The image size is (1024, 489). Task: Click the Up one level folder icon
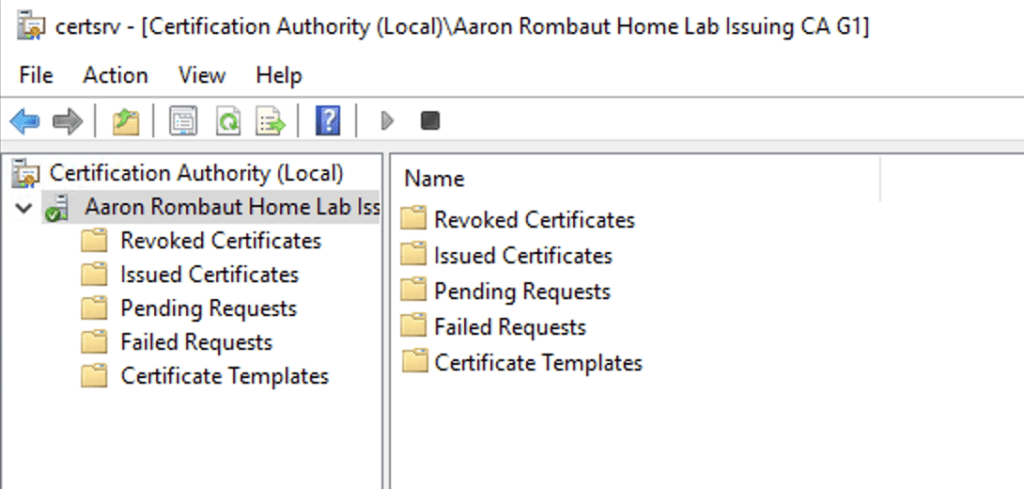[125, 122]
